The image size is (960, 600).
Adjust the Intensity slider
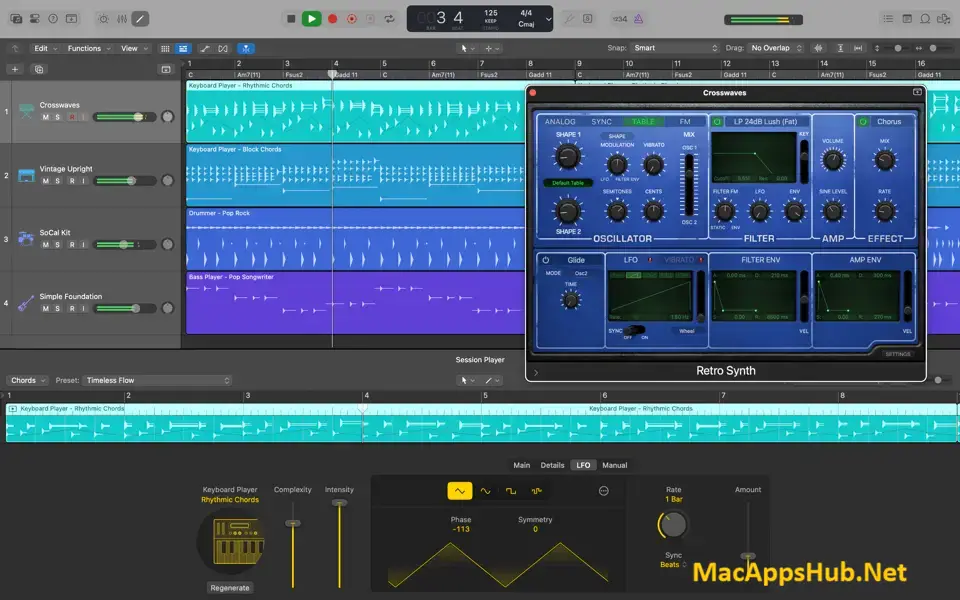click(339, 544)
